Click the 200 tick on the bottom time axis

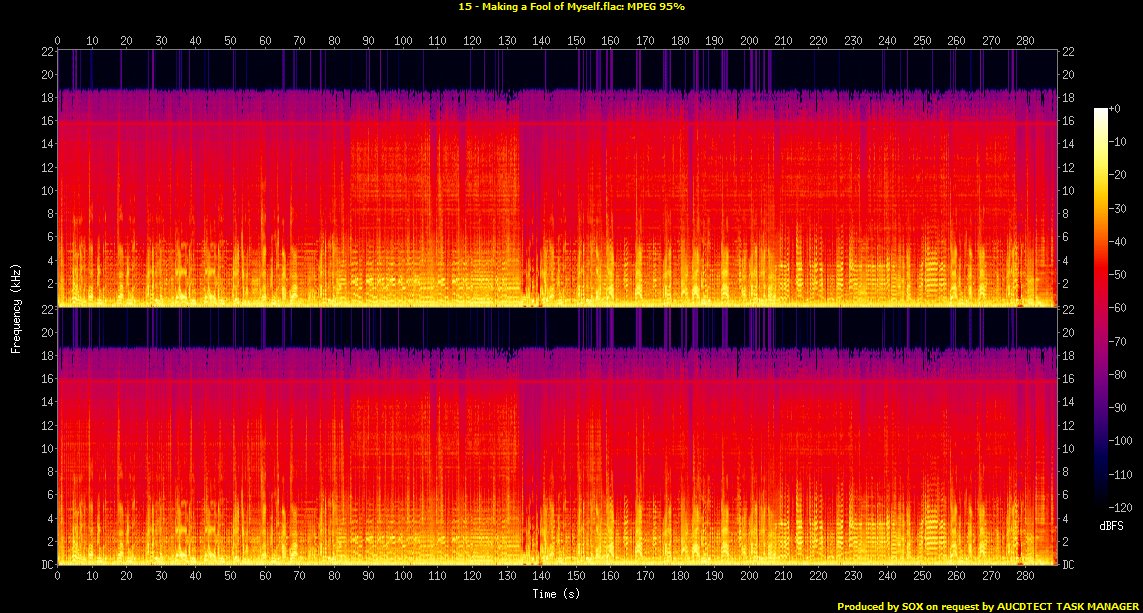point(749,577)
